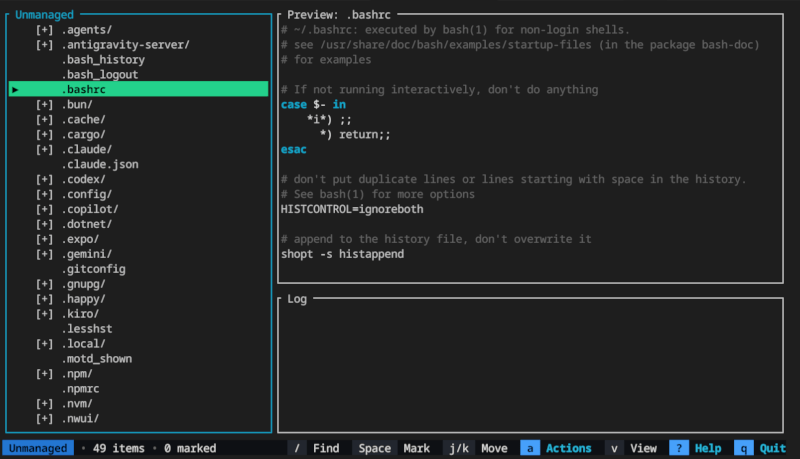Expand the .bun/ directory
Screen dimensions: 800x459
(44, 105)
